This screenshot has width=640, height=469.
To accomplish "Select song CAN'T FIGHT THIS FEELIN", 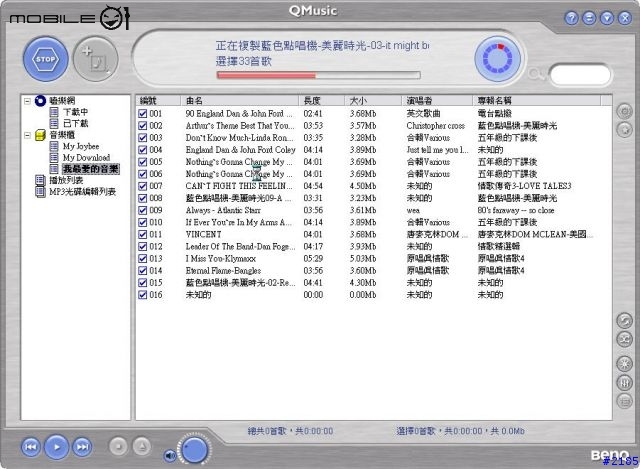I will (x=239, y=186).
